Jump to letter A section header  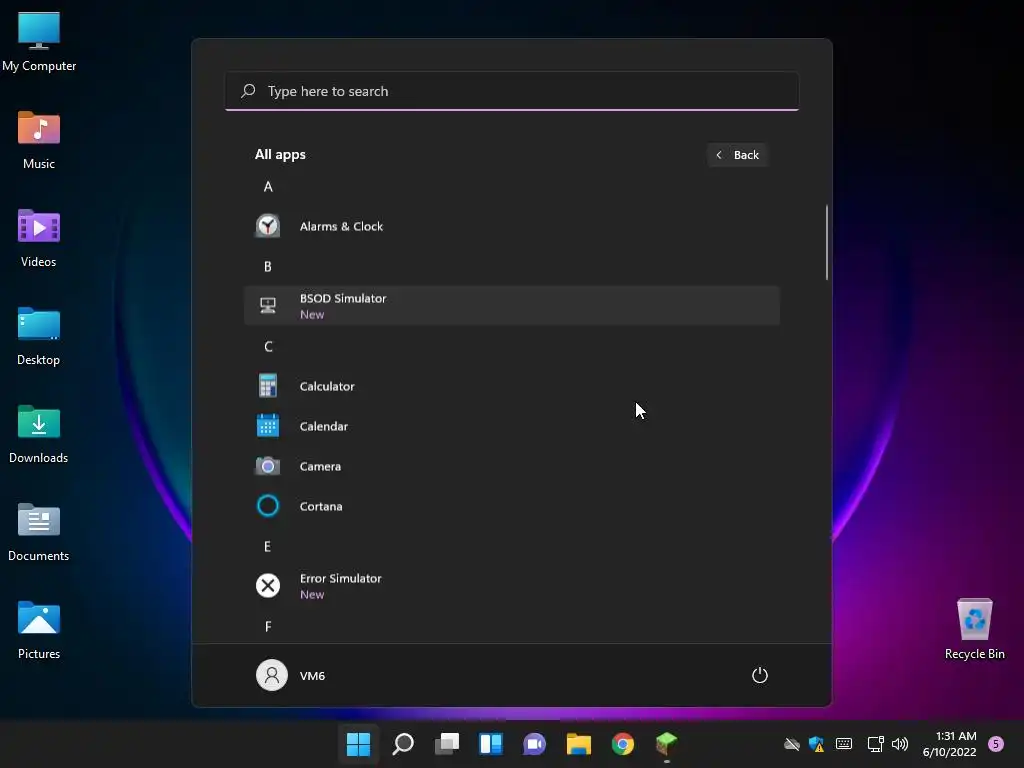[268, 187]
